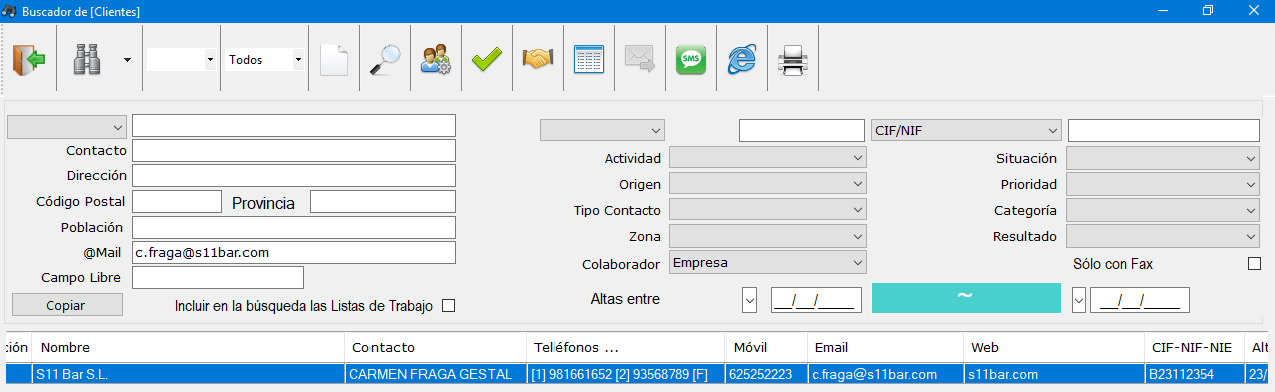Click the magnifying glass icon
Image resolution: width=1275 pixels, height=392 pixels.
[384, 60]
